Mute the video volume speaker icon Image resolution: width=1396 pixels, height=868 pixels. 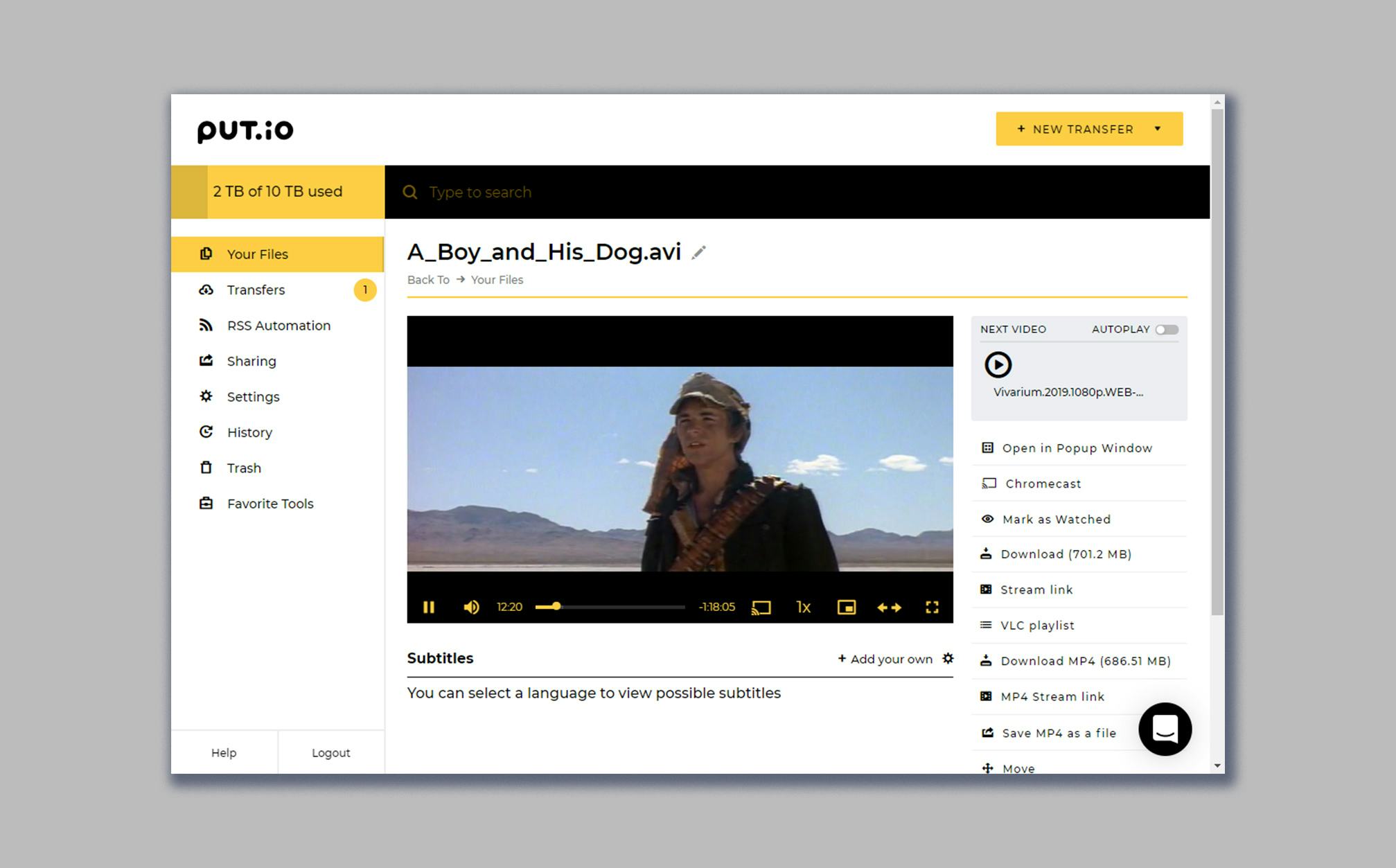471,608
